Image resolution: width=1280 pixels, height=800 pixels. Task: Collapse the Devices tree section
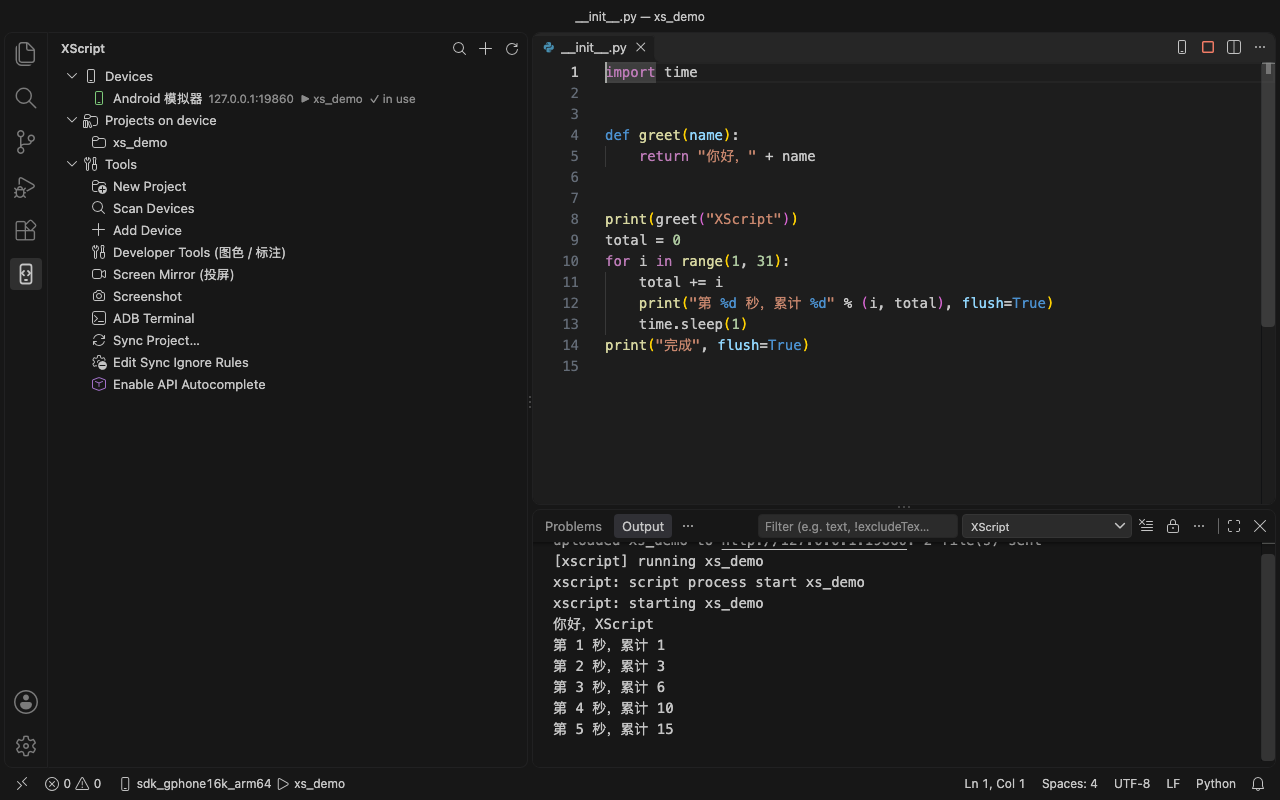pos(72,76)
